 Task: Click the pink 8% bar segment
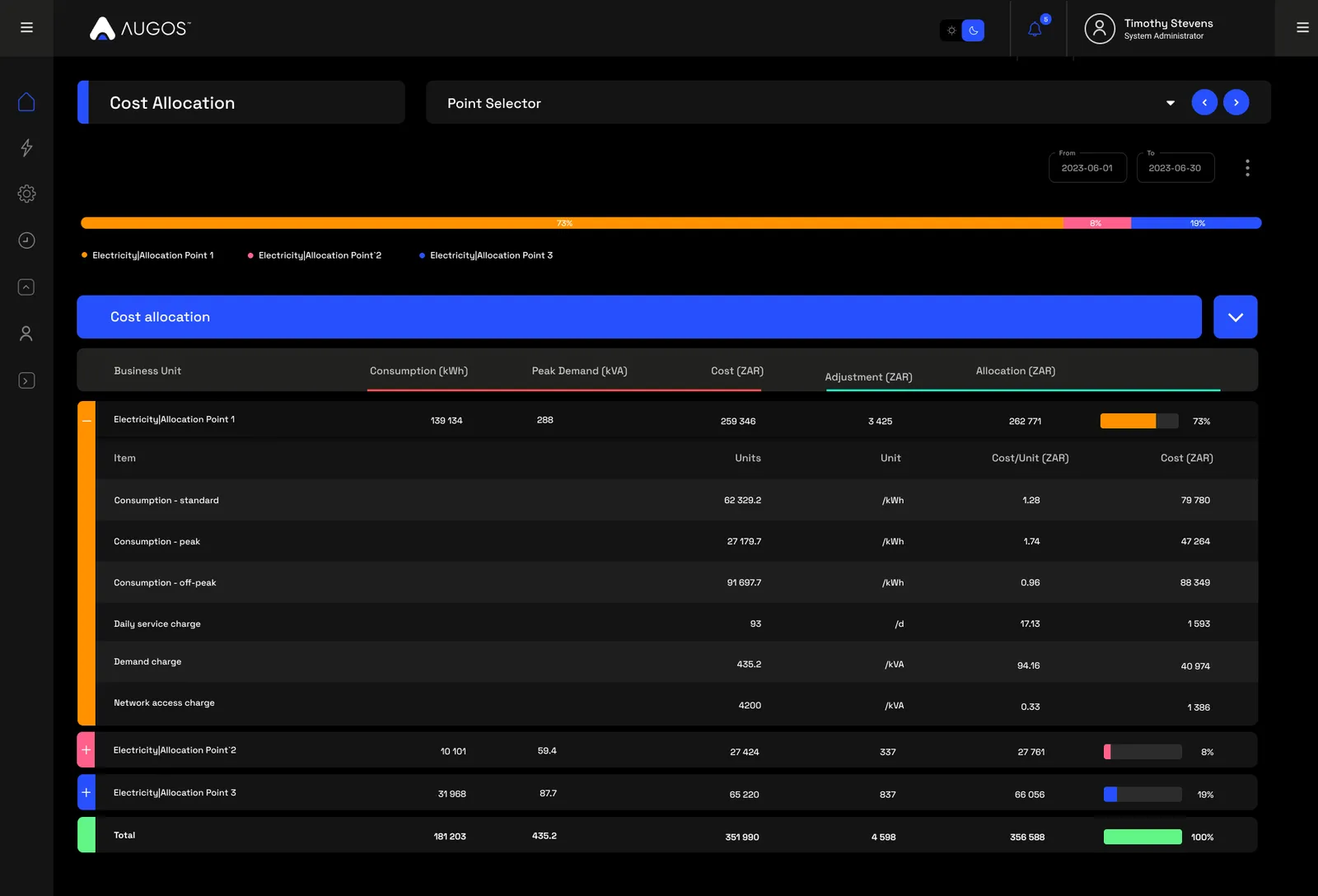(1097, 223)
